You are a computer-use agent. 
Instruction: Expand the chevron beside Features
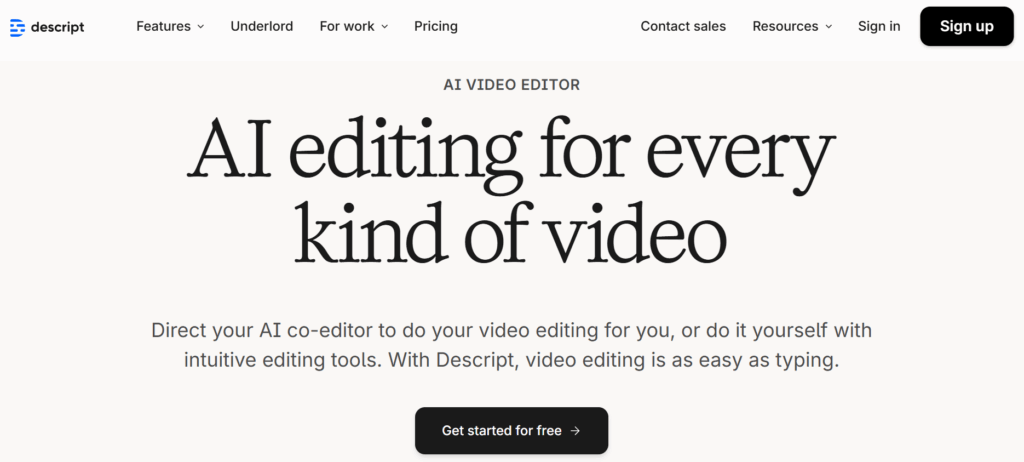[200, 27]
